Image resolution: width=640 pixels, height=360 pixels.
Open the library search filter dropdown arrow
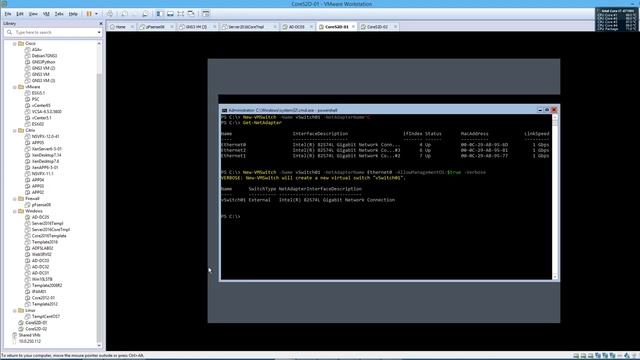pyautogui.click(x=99, y=32)
